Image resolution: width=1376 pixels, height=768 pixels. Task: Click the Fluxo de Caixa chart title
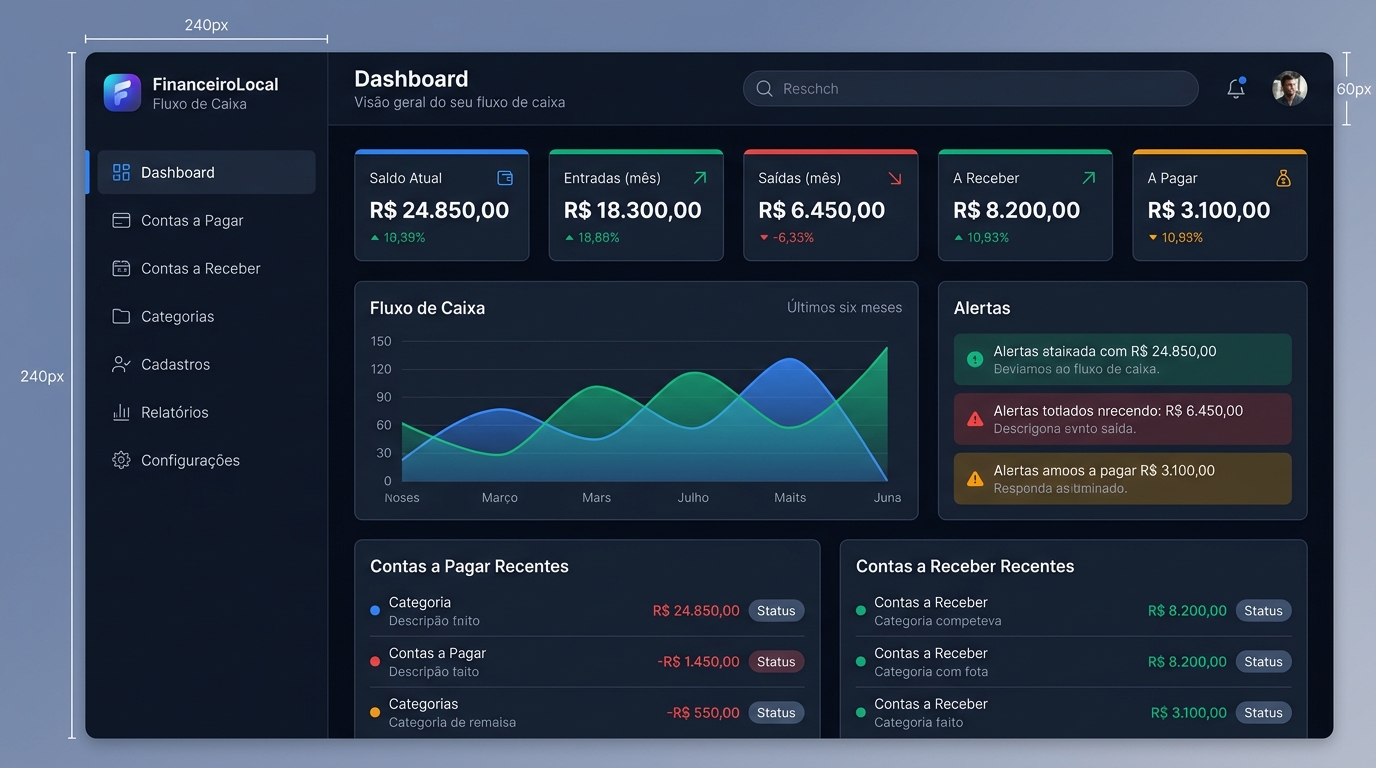click(427, 308)
